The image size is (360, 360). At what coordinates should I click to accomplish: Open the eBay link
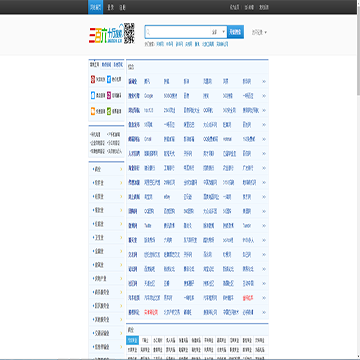167,197
